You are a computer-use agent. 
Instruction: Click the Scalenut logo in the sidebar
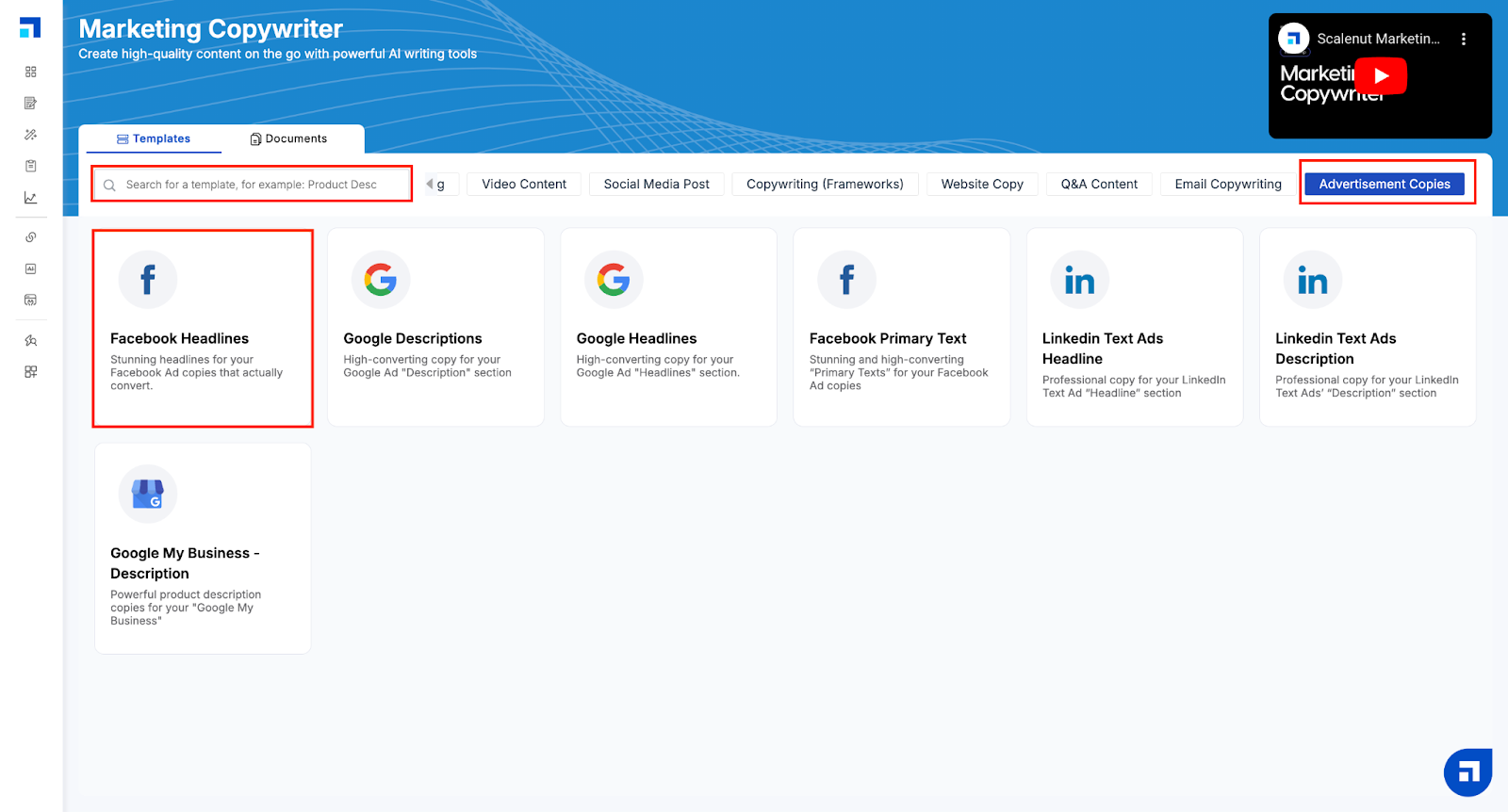tap(30, 27)
